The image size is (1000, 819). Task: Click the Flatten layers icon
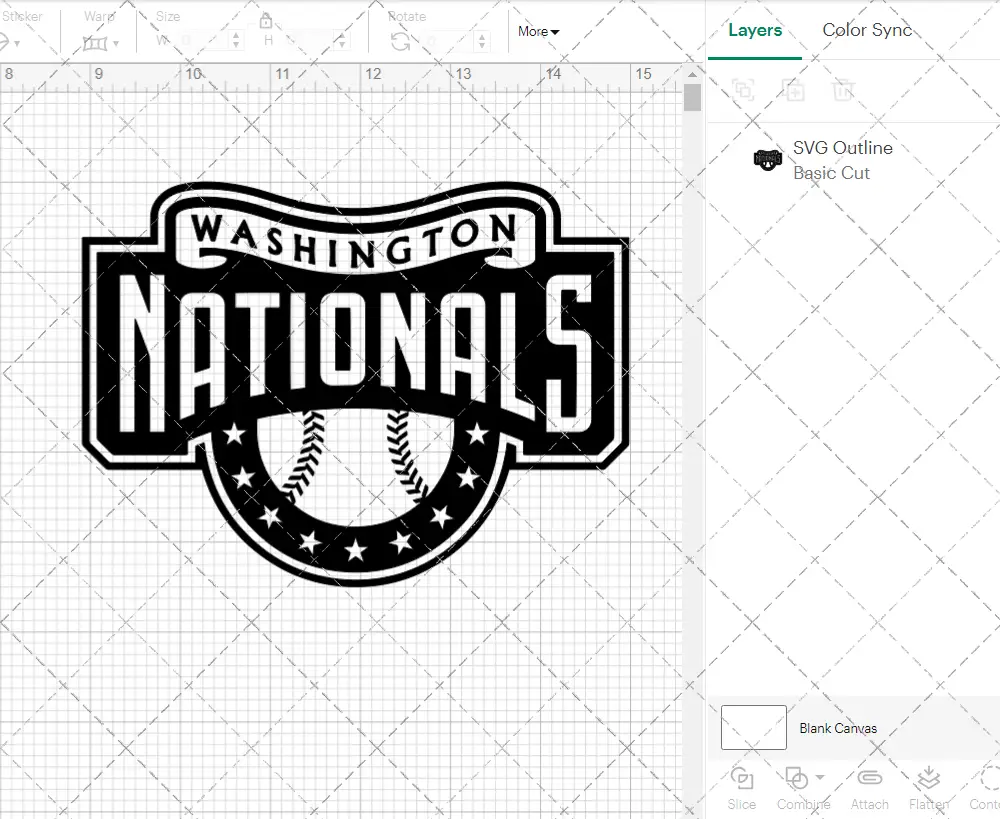point(928,779)
